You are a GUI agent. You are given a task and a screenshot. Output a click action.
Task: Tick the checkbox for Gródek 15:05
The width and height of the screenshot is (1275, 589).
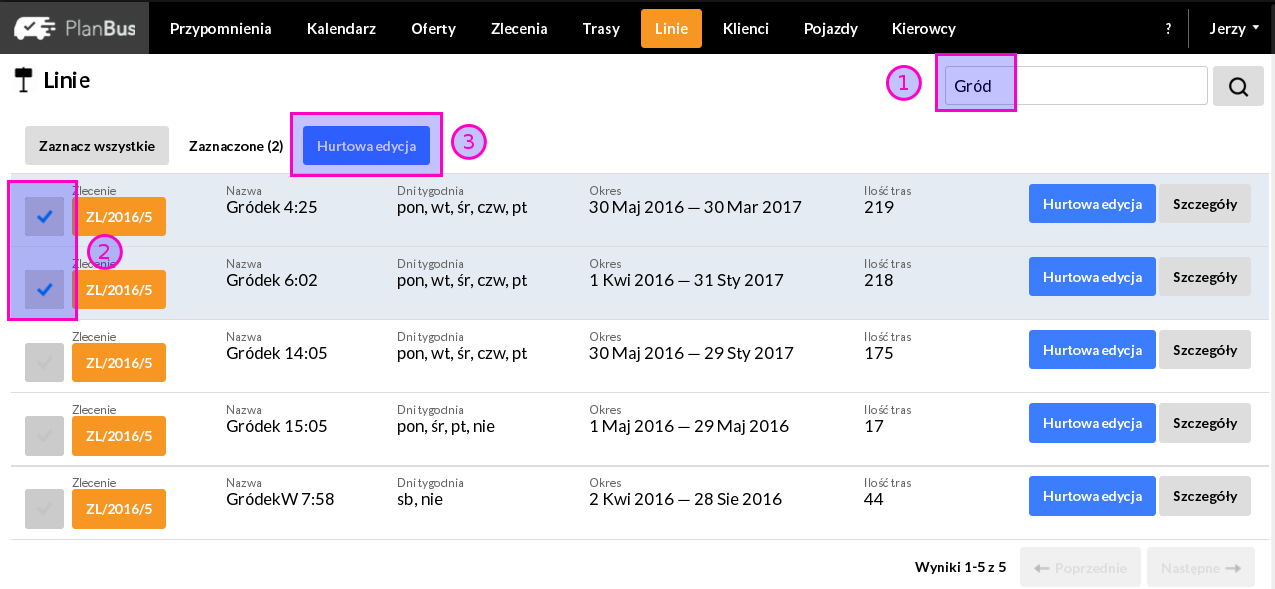pos(44,435)
